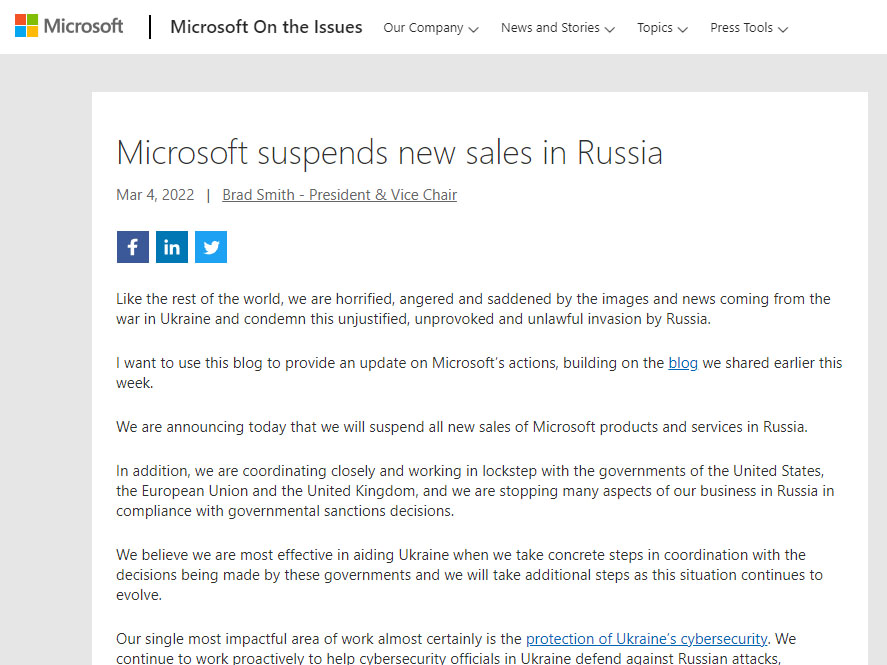Open Brad Smith author page link
The image size is (887, 665).
point(339,195)
